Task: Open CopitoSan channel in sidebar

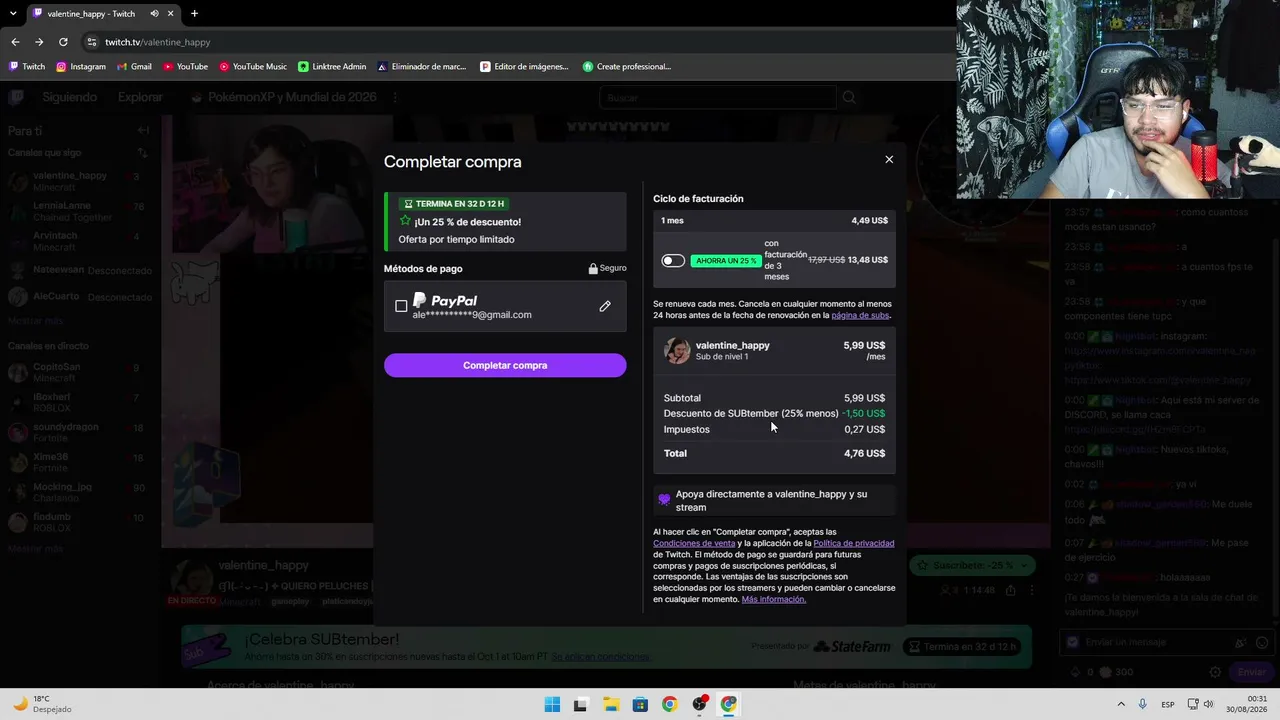Action: [78, 372]
